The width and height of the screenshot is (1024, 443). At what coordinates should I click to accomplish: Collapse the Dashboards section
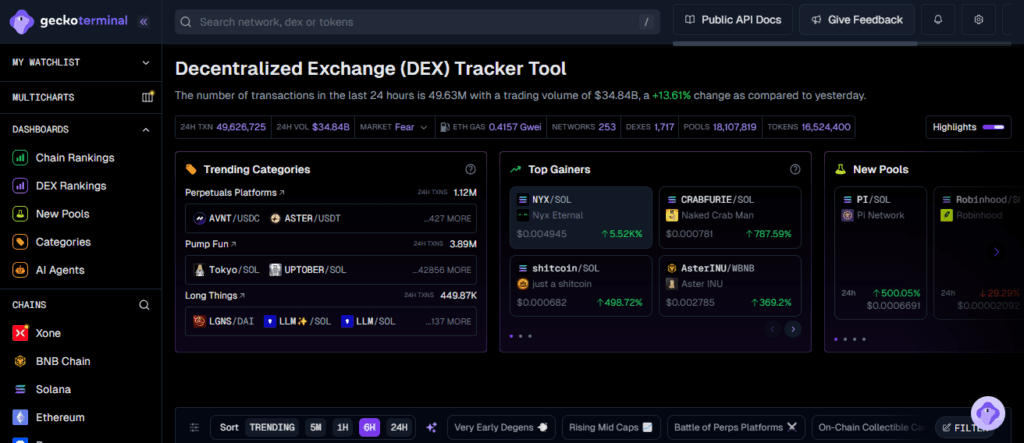pos(146,129)
